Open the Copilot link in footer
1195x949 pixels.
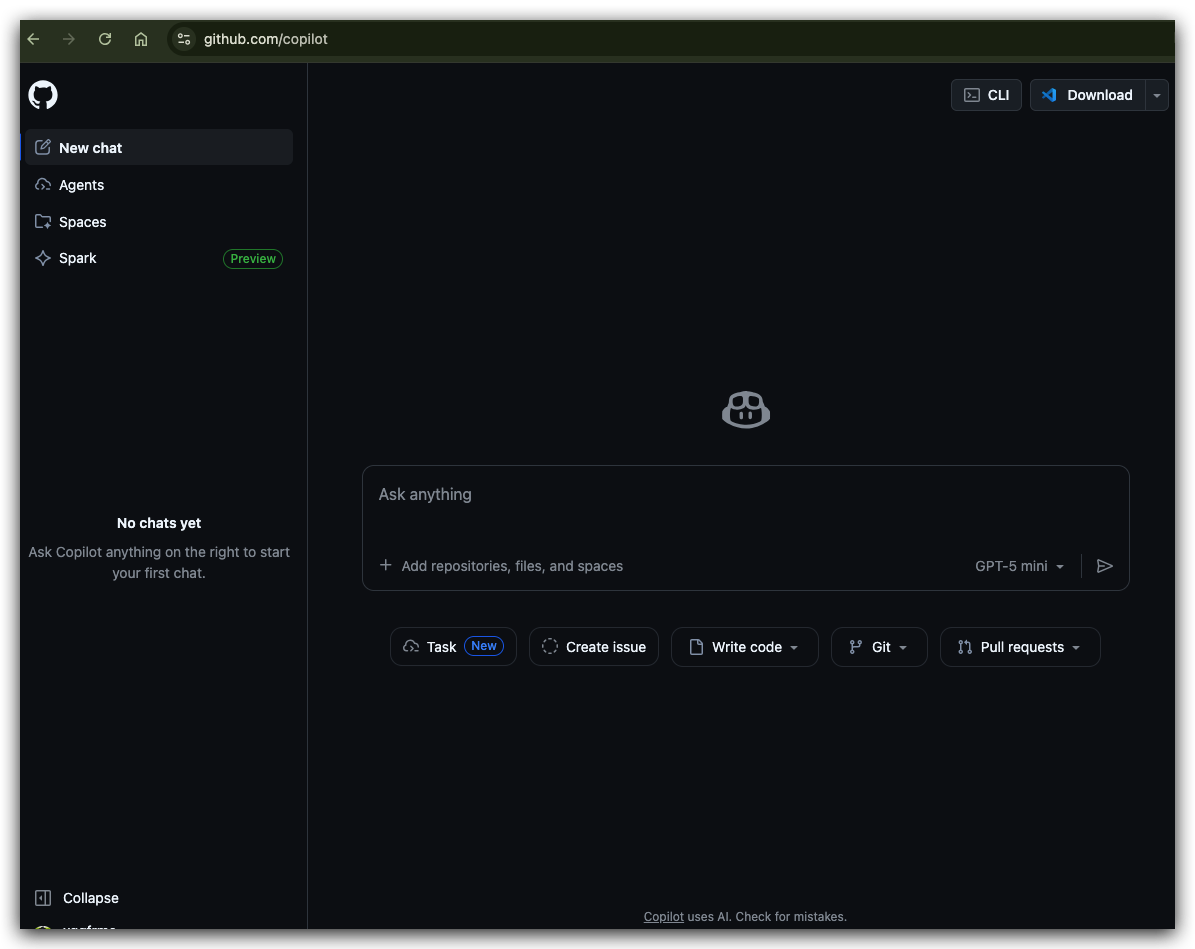pos(663,916)
